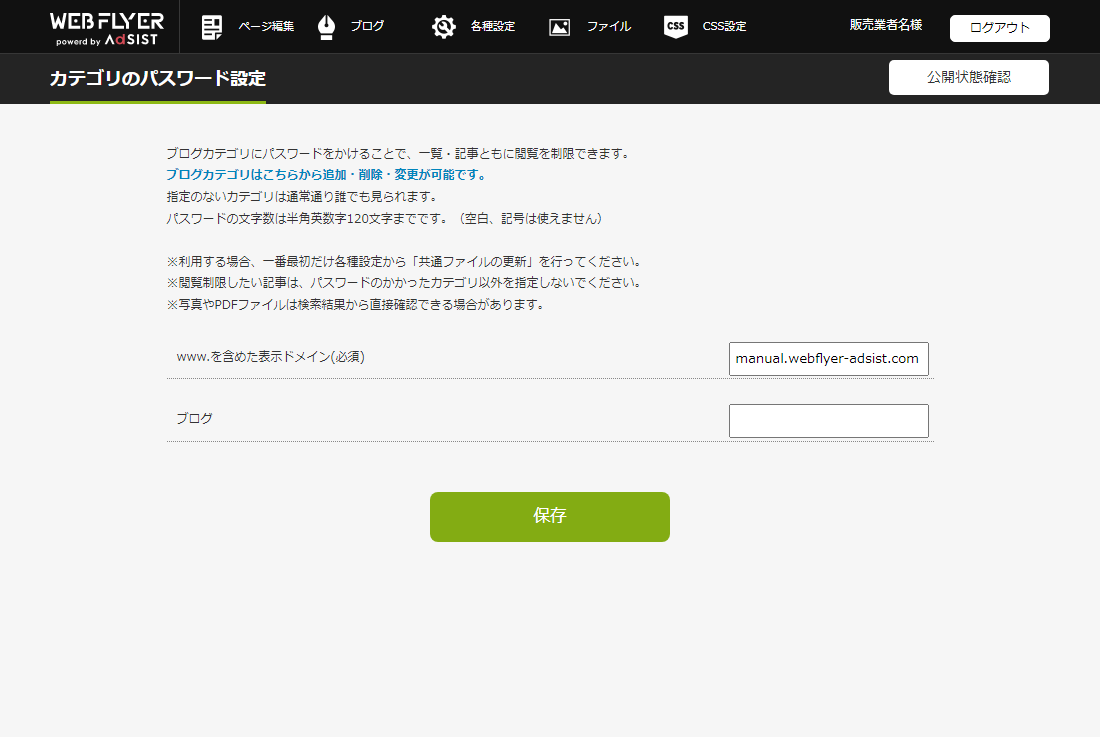Click the file picture icon
This screenshot has width=1100, height=737.
click(559, 27)
